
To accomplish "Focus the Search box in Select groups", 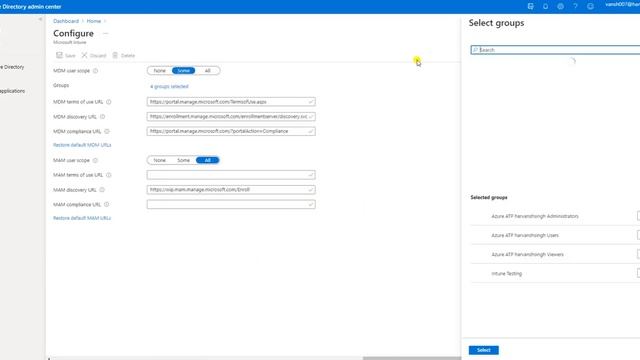I will (x=555, y=50).
